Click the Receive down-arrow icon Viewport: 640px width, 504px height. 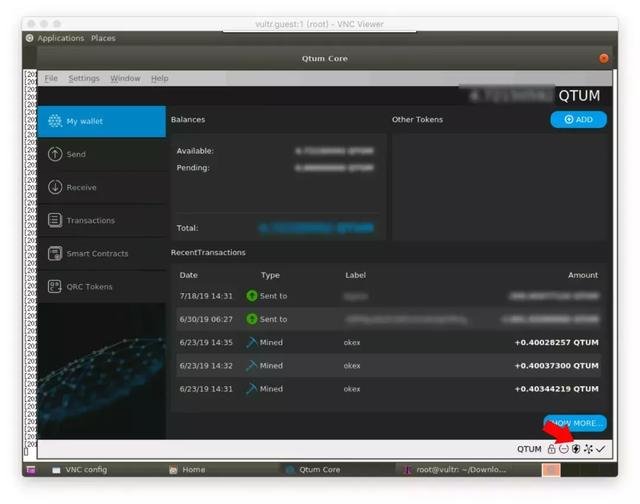coord(55,187)
